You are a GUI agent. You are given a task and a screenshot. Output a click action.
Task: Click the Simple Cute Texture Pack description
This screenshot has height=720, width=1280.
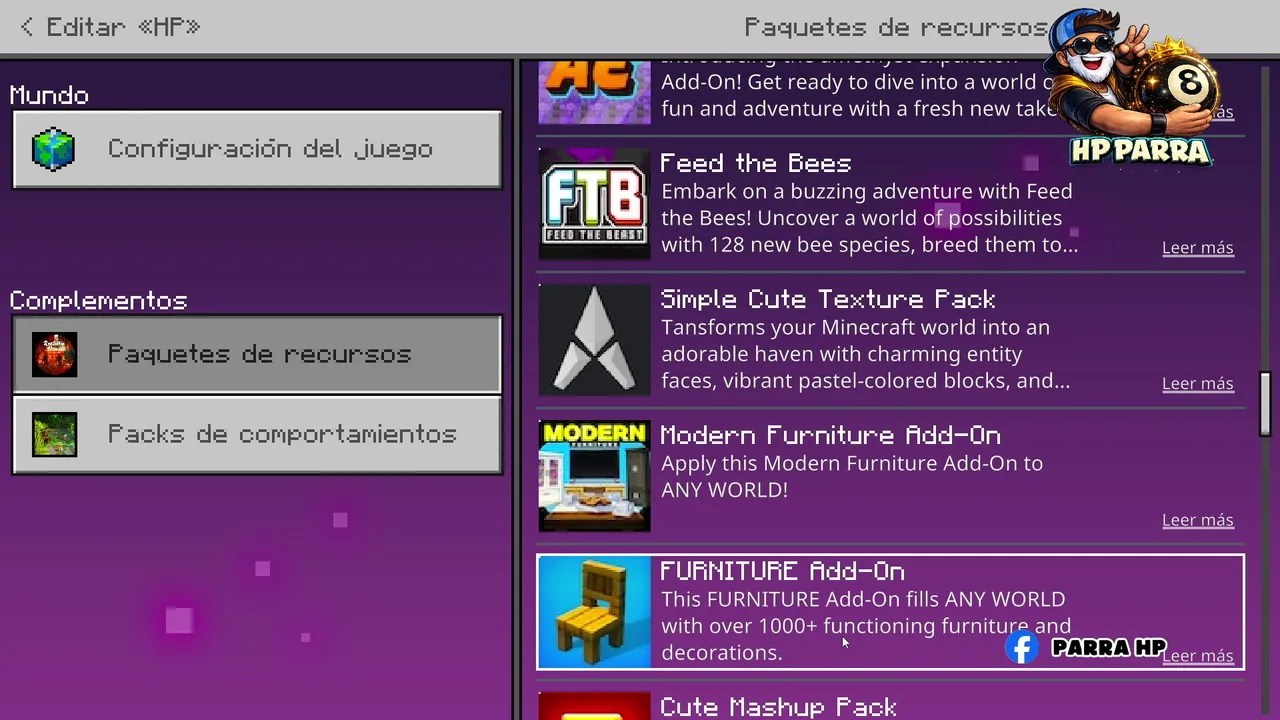865,354
